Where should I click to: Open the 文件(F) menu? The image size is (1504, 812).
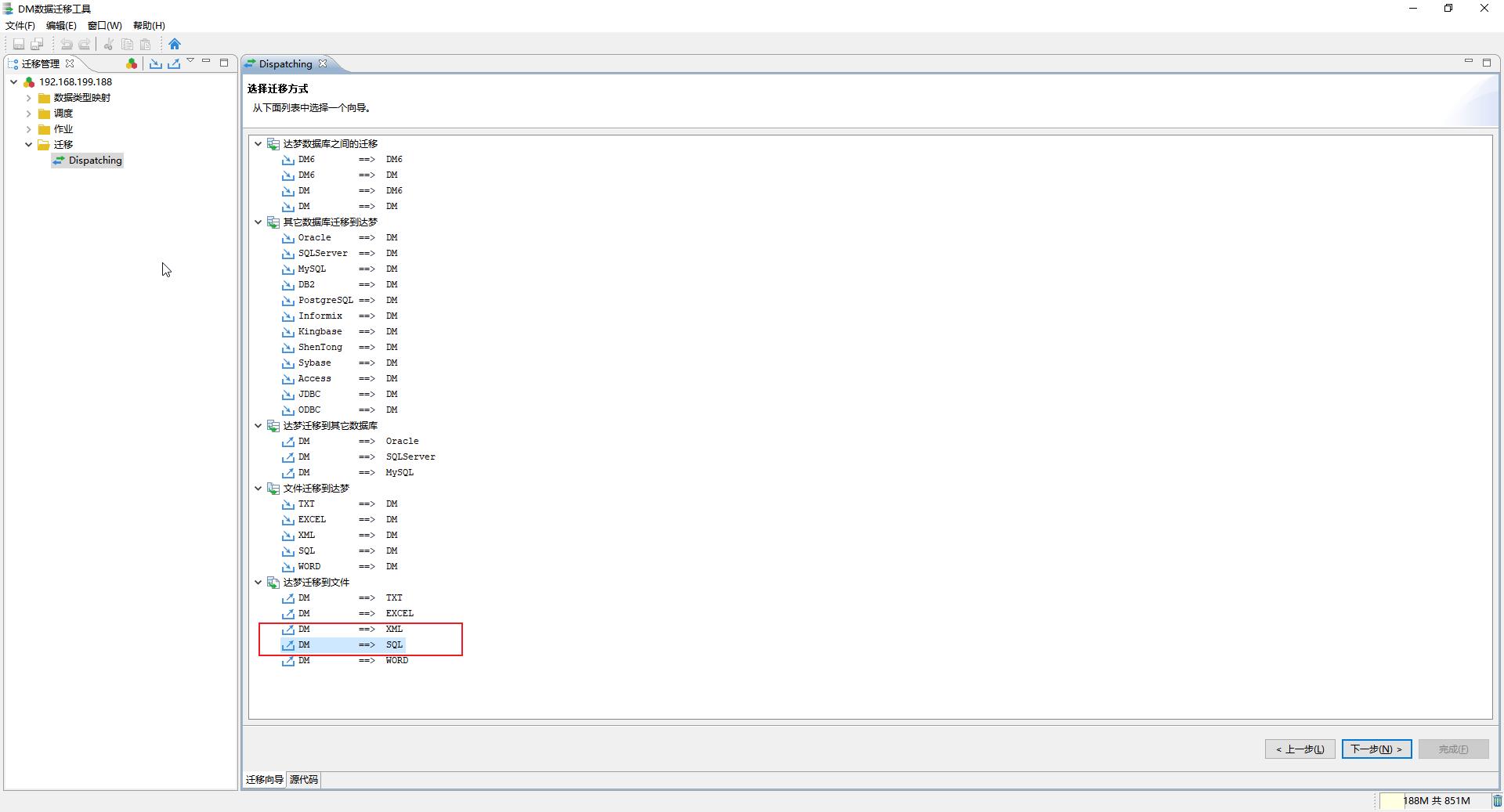click(20, 26)
